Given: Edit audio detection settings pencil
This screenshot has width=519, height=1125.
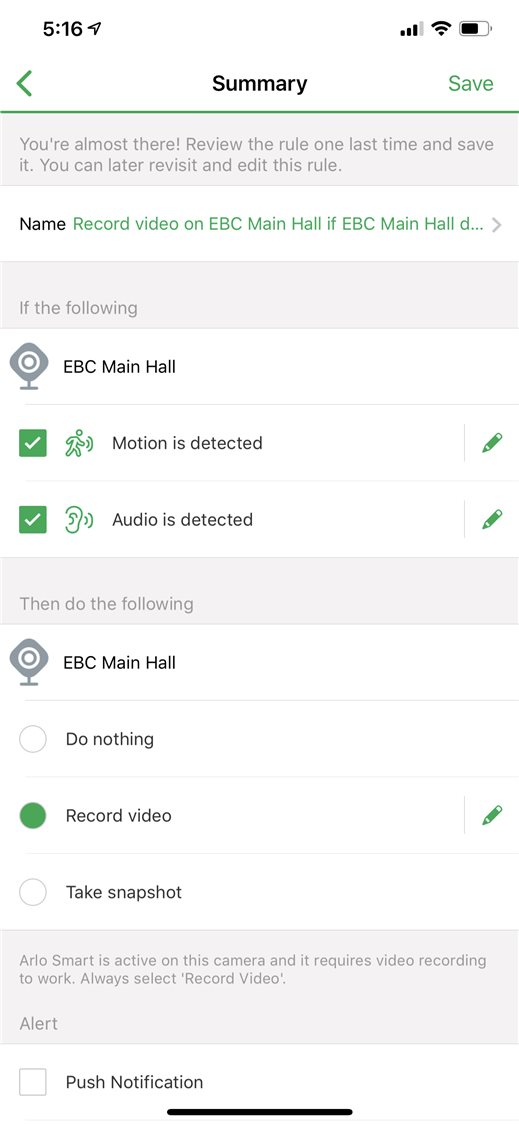Looking at the screenshot, I should point(492,519).
